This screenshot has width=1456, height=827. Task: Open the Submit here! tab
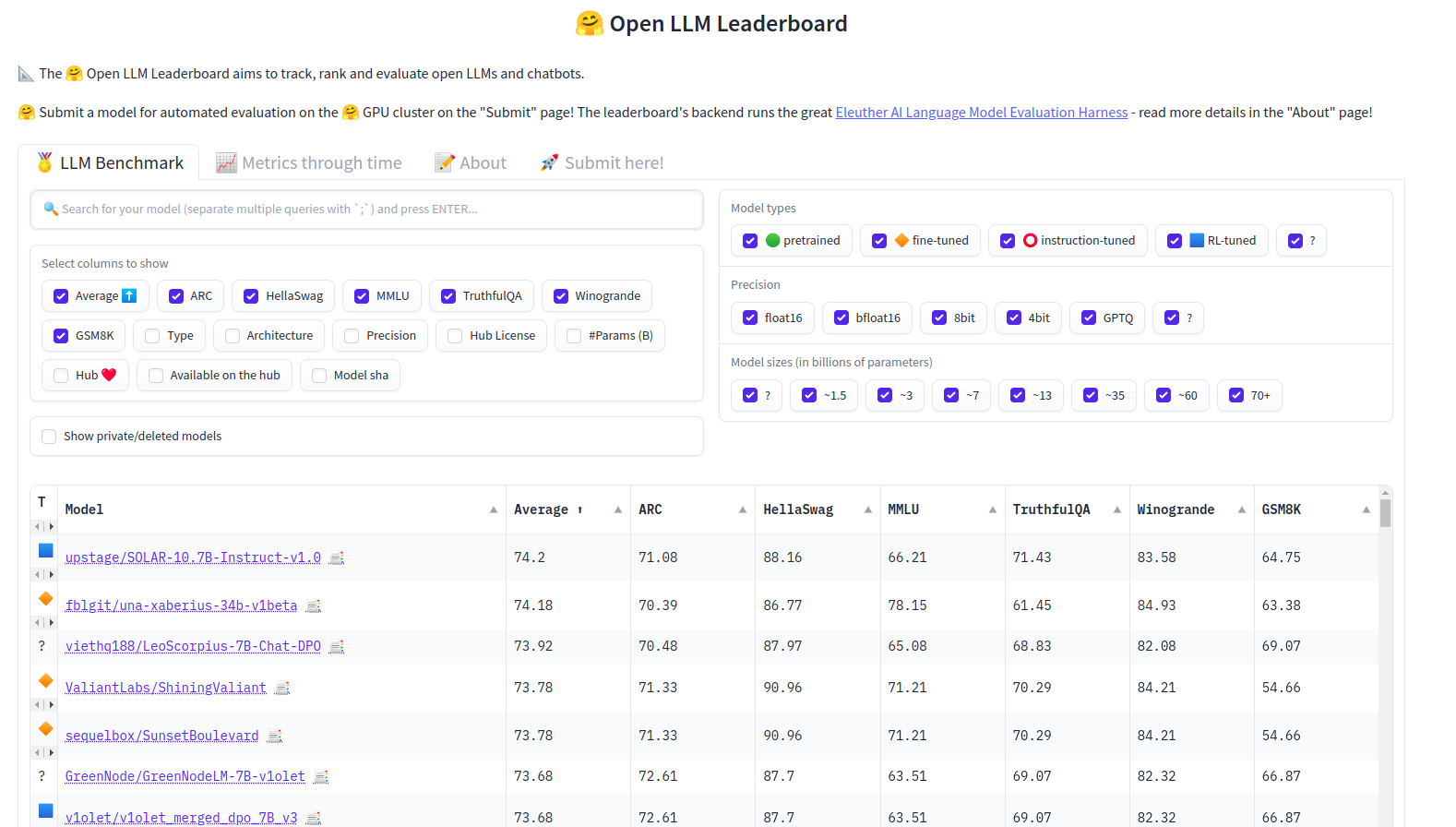[x=603, y=163]
